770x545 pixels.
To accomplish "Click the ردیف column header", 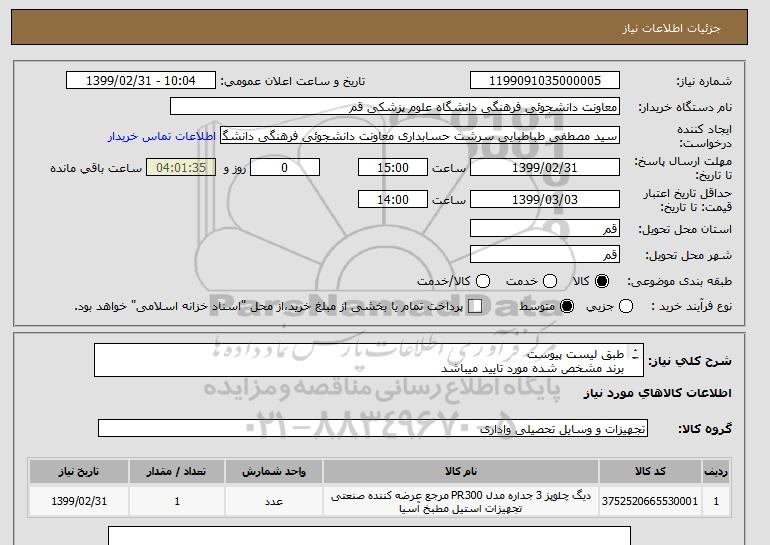I will click(x=716, y=471).
